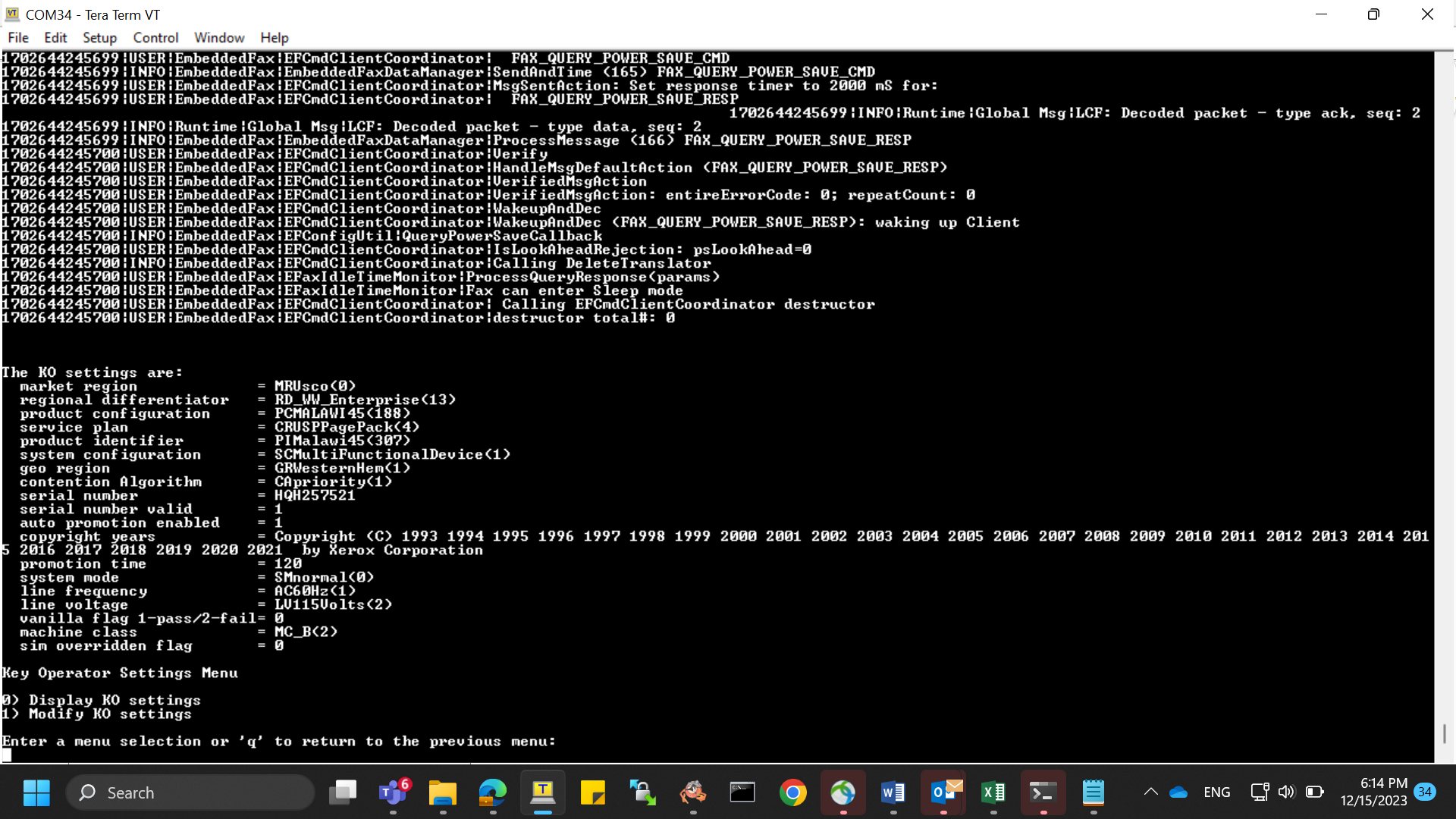Open the Edit menu
This screenshot has height=819, width=1456.
(55, 37)
